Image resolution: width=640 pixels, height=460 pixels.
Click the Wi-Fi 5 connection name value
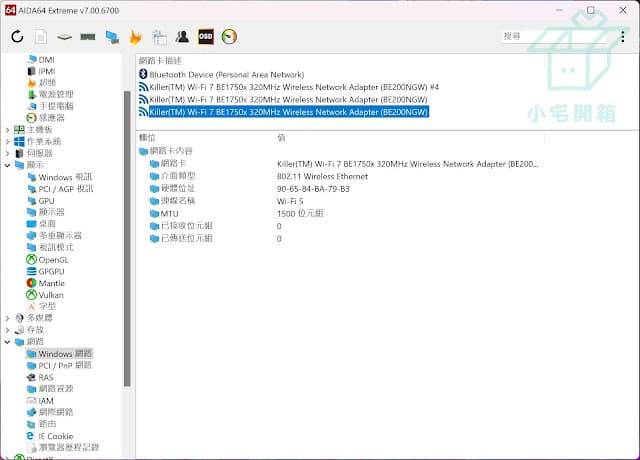click(x=290, y=201)
